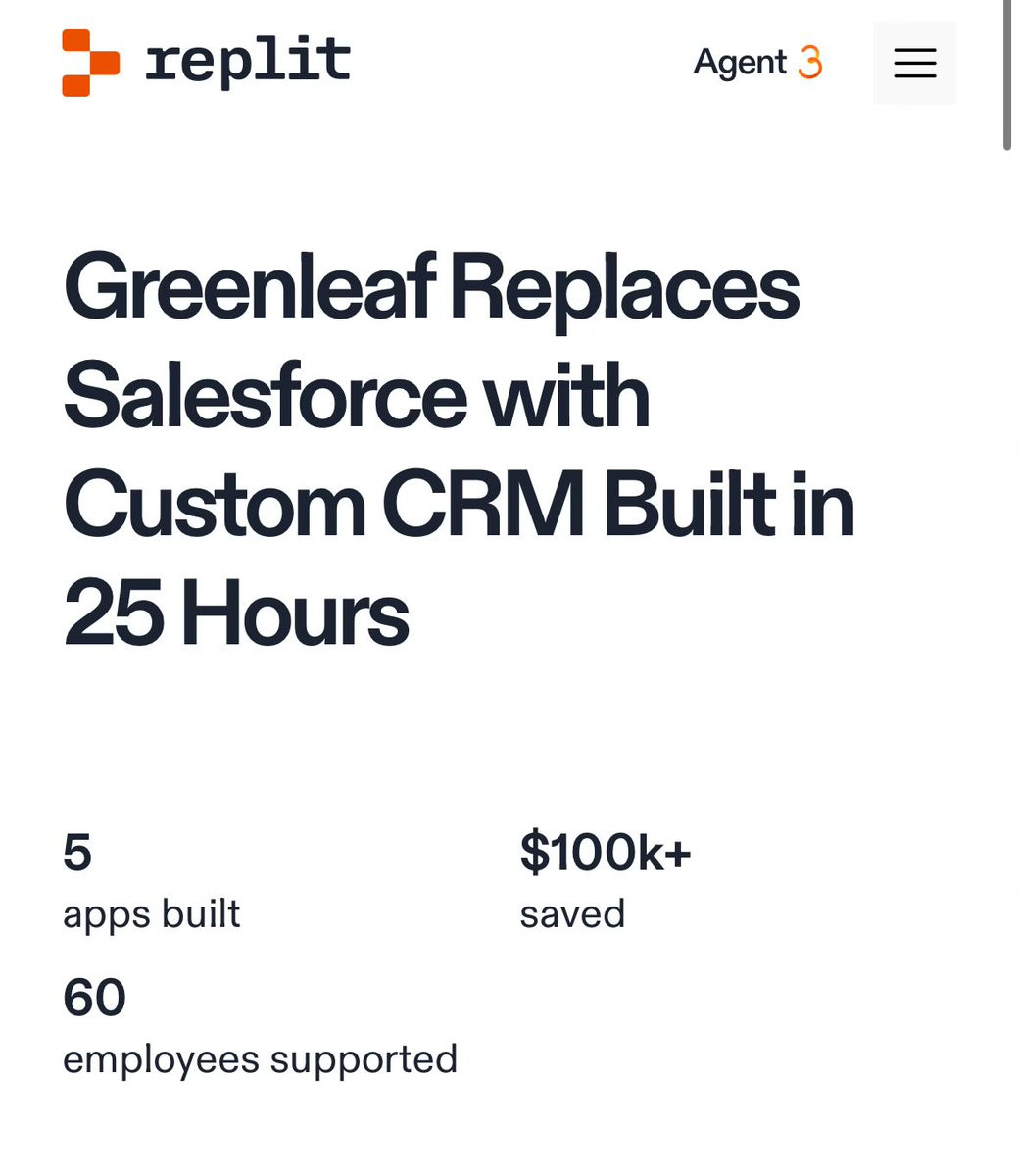Click the word Agent in the header
Viewport: 1019px width, 1176px height.
[x=740, y=64]
